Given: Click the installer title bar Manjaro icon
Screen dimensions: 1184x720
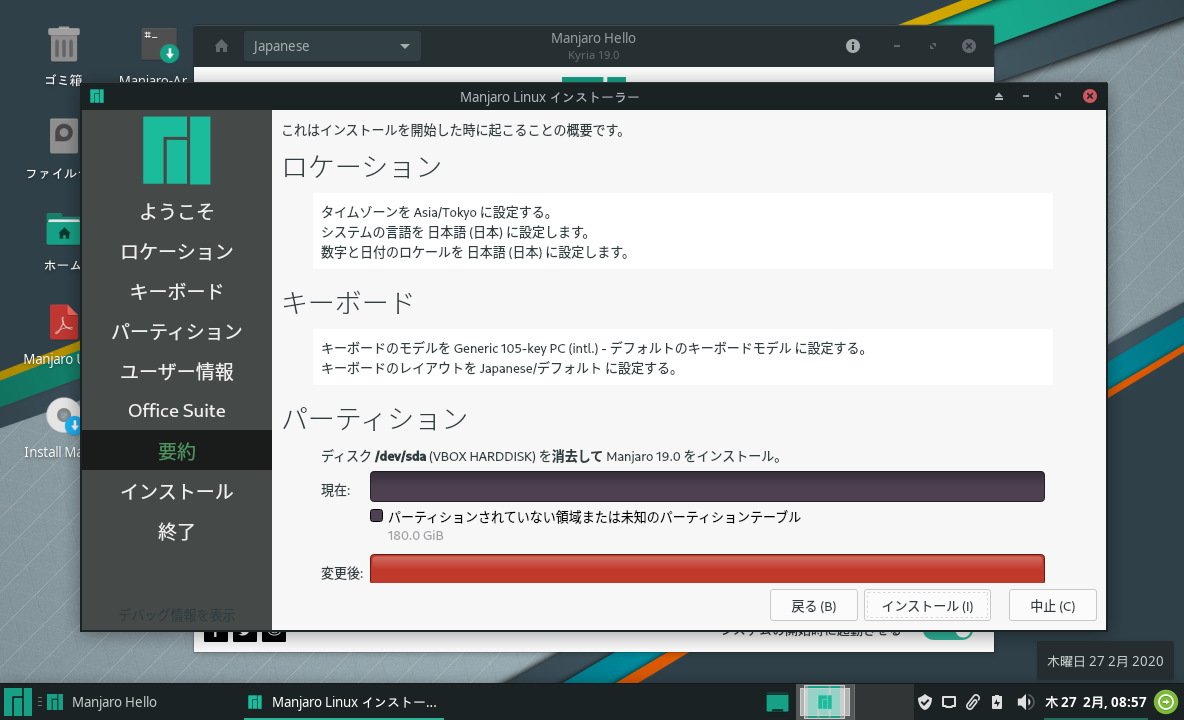Looking at the screenshot, I should tap(97, 97).
